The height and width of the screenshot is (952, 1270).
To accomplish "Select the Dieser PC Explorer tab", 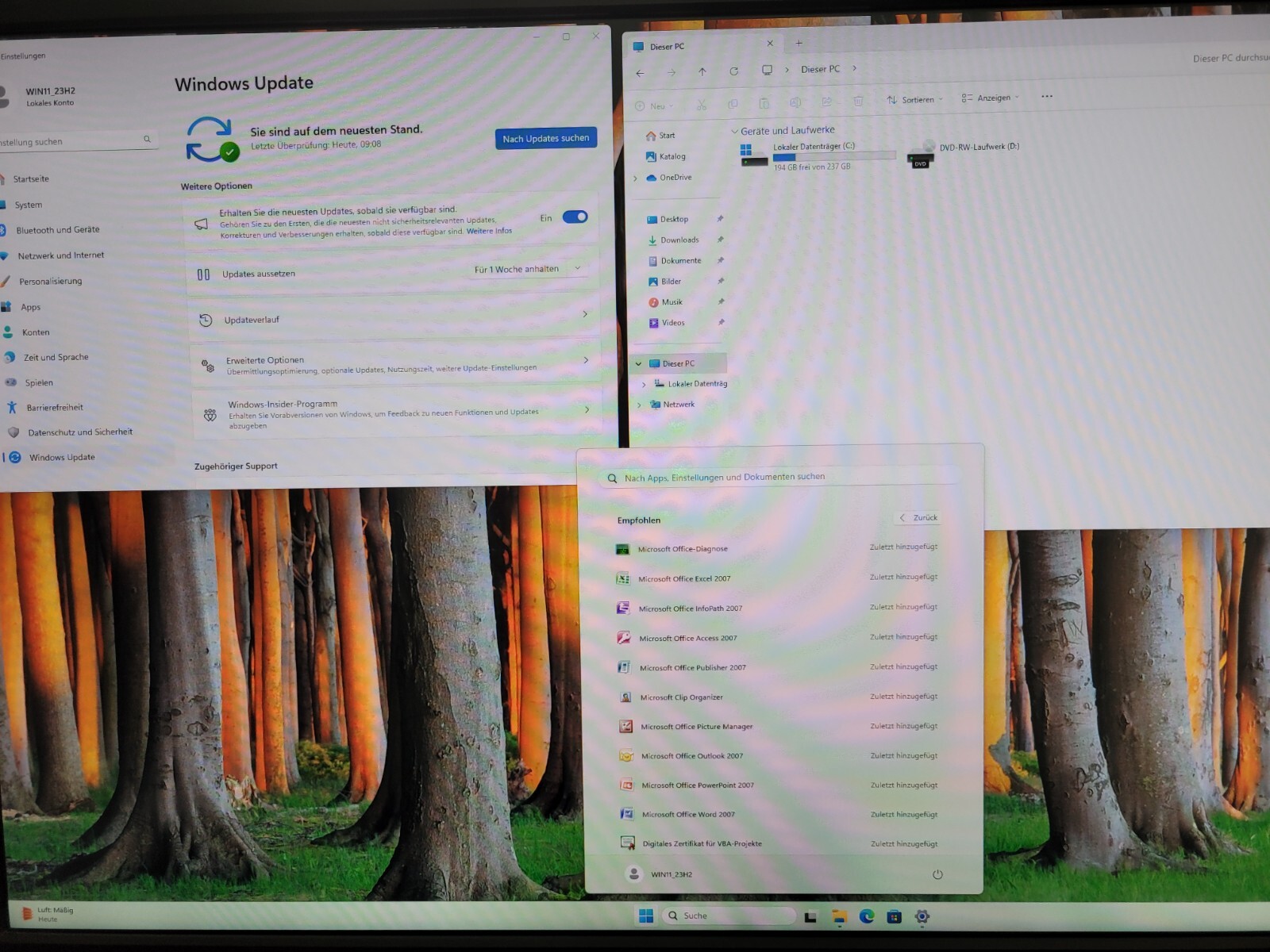I will click(x=703, y=45).
